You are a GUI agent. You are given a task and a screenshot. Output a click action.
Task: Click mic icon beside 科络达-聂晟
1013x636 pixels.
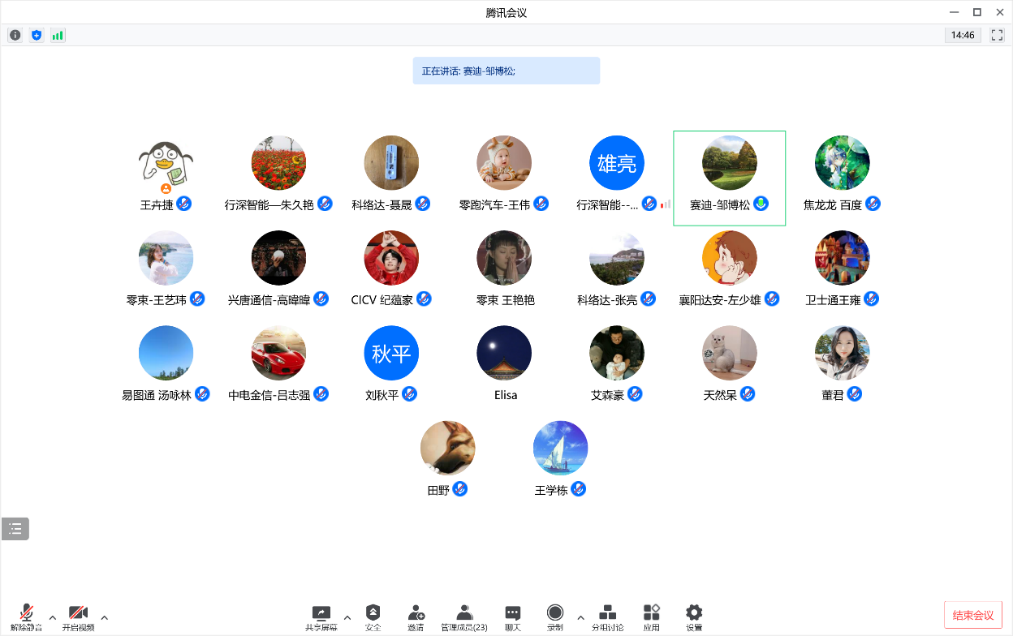tap(423, 204)
